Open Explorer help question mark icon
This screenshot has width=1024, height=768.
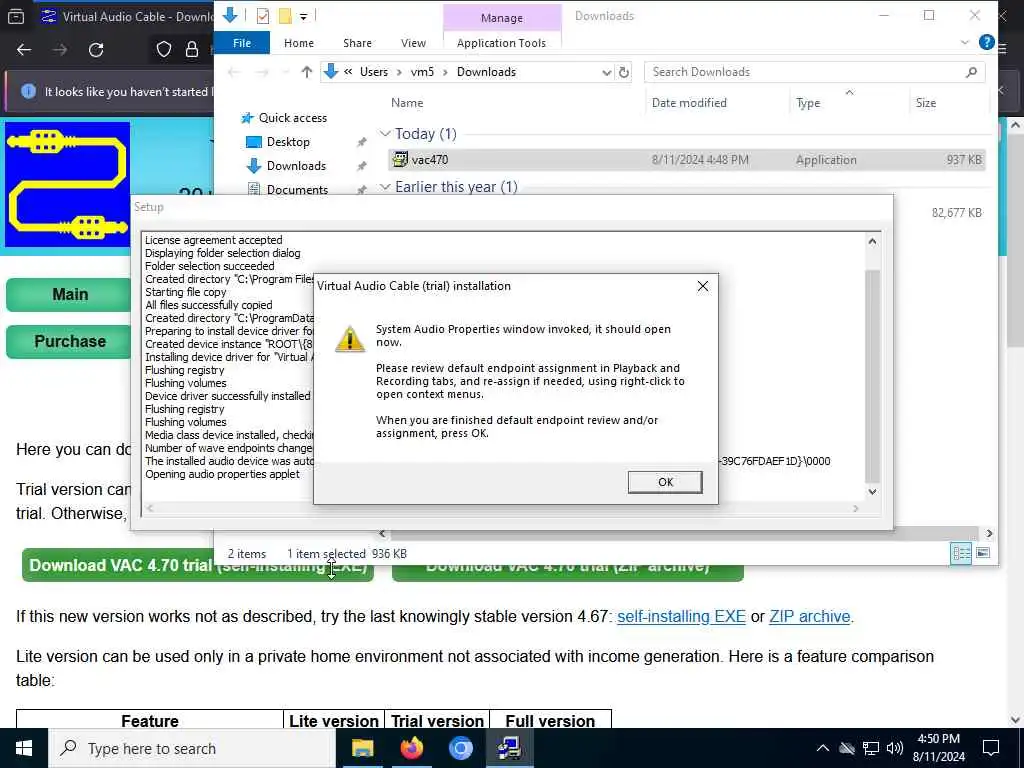(986, 42)
